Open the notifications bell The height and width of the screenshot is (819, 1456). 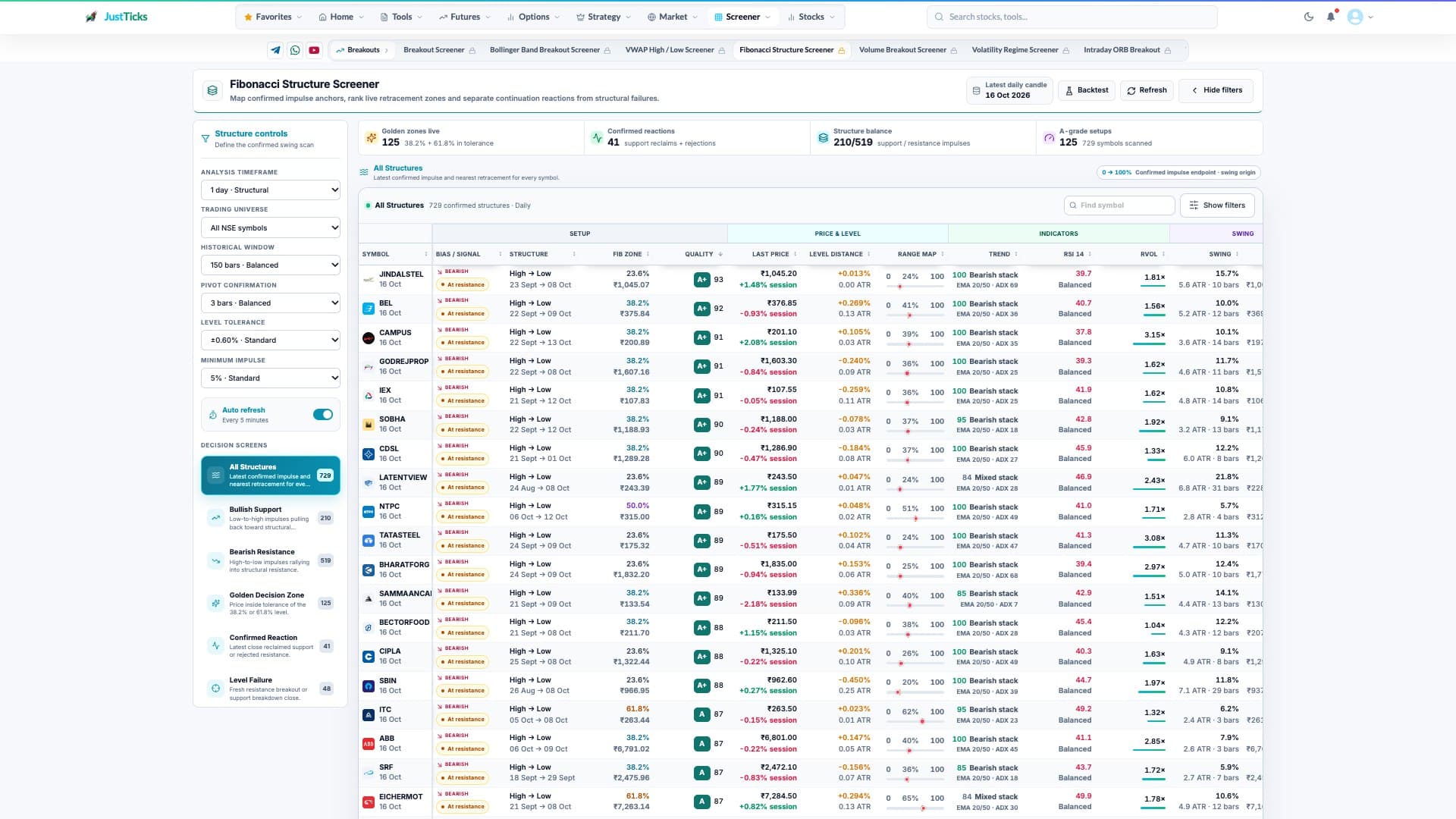[x=1331, y=17]
